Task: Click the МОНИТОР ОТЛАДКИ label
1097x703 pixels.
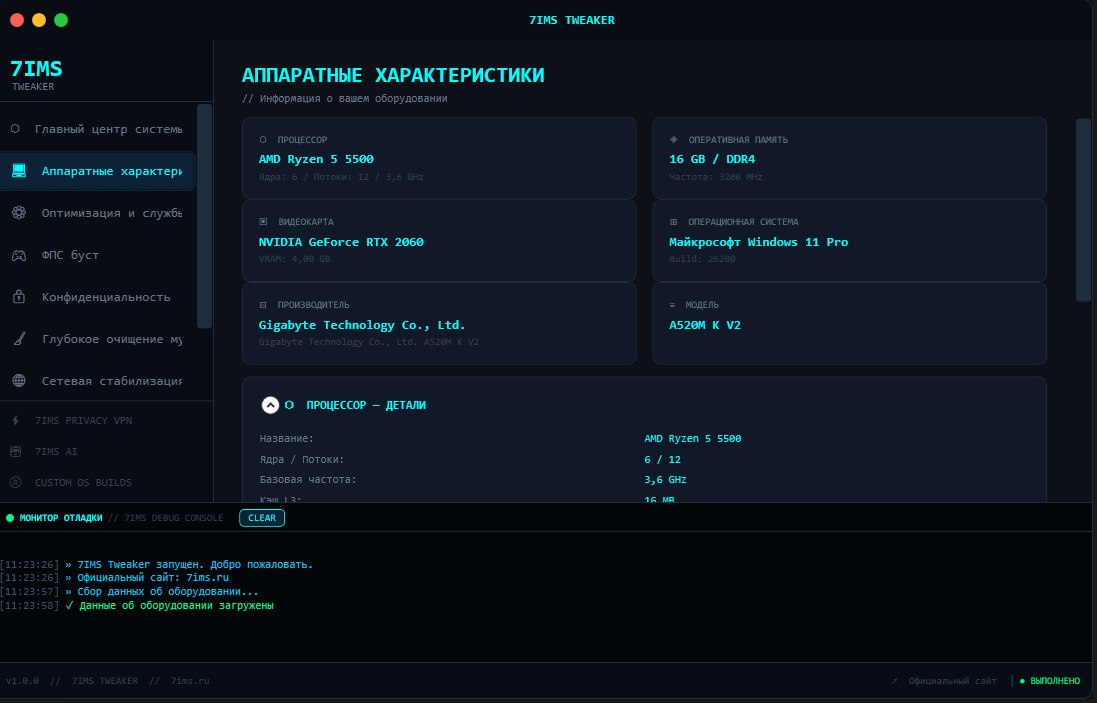Action: [61, 518]
